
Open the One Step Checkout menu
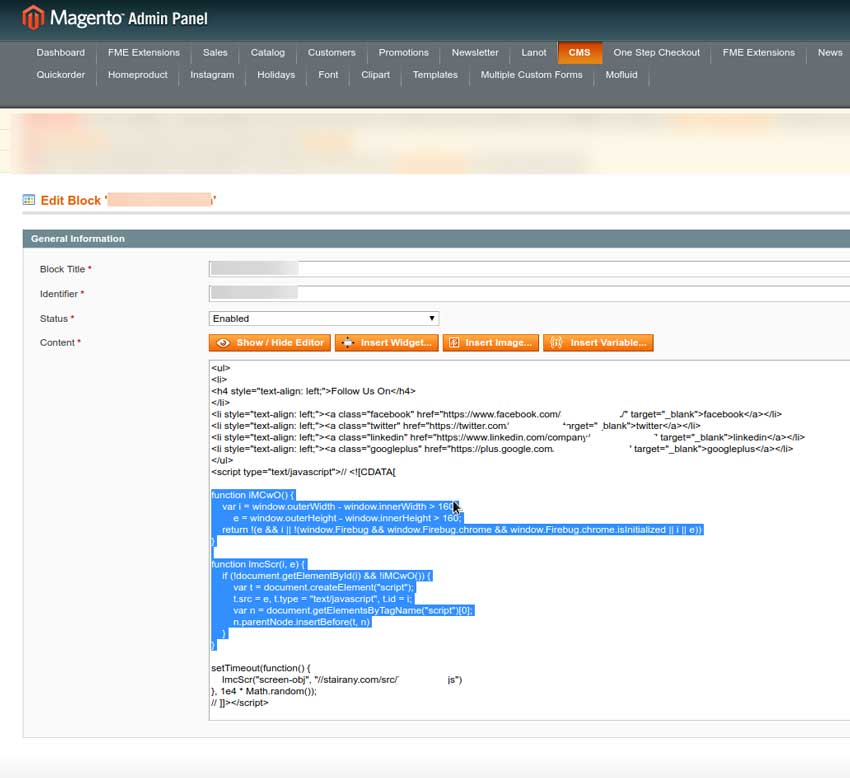coord(656,52)
